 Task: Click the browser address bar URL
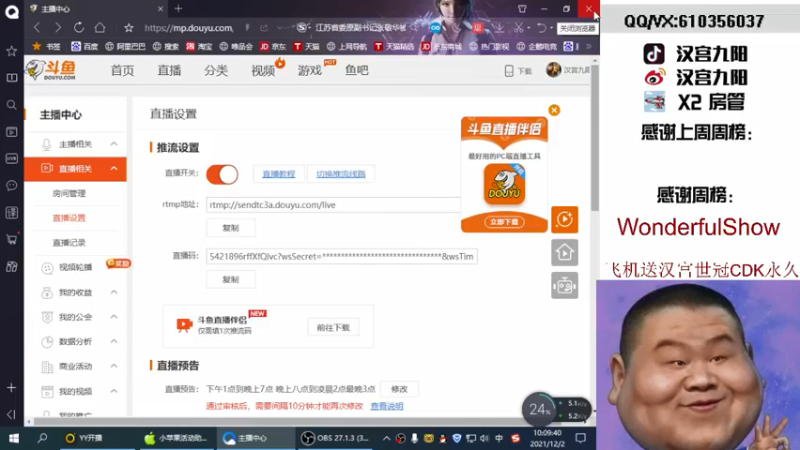[189, 28]
